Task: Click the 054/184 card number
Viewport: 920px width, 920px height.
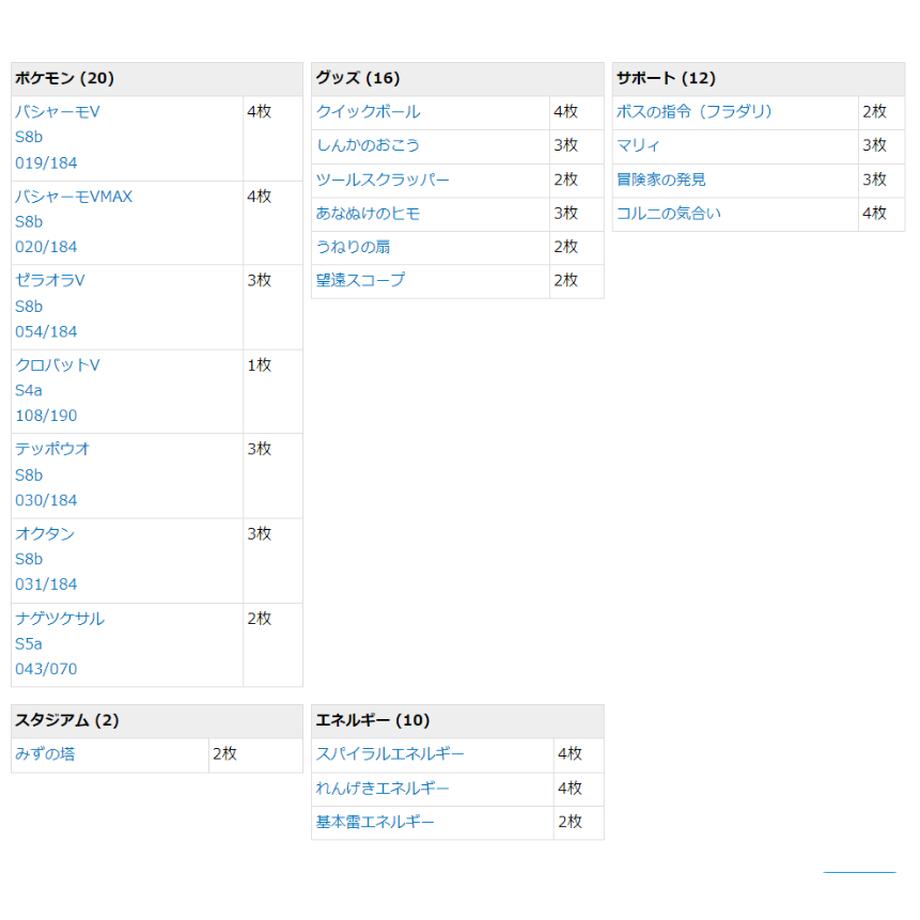Action: click(x=46, y=332)
